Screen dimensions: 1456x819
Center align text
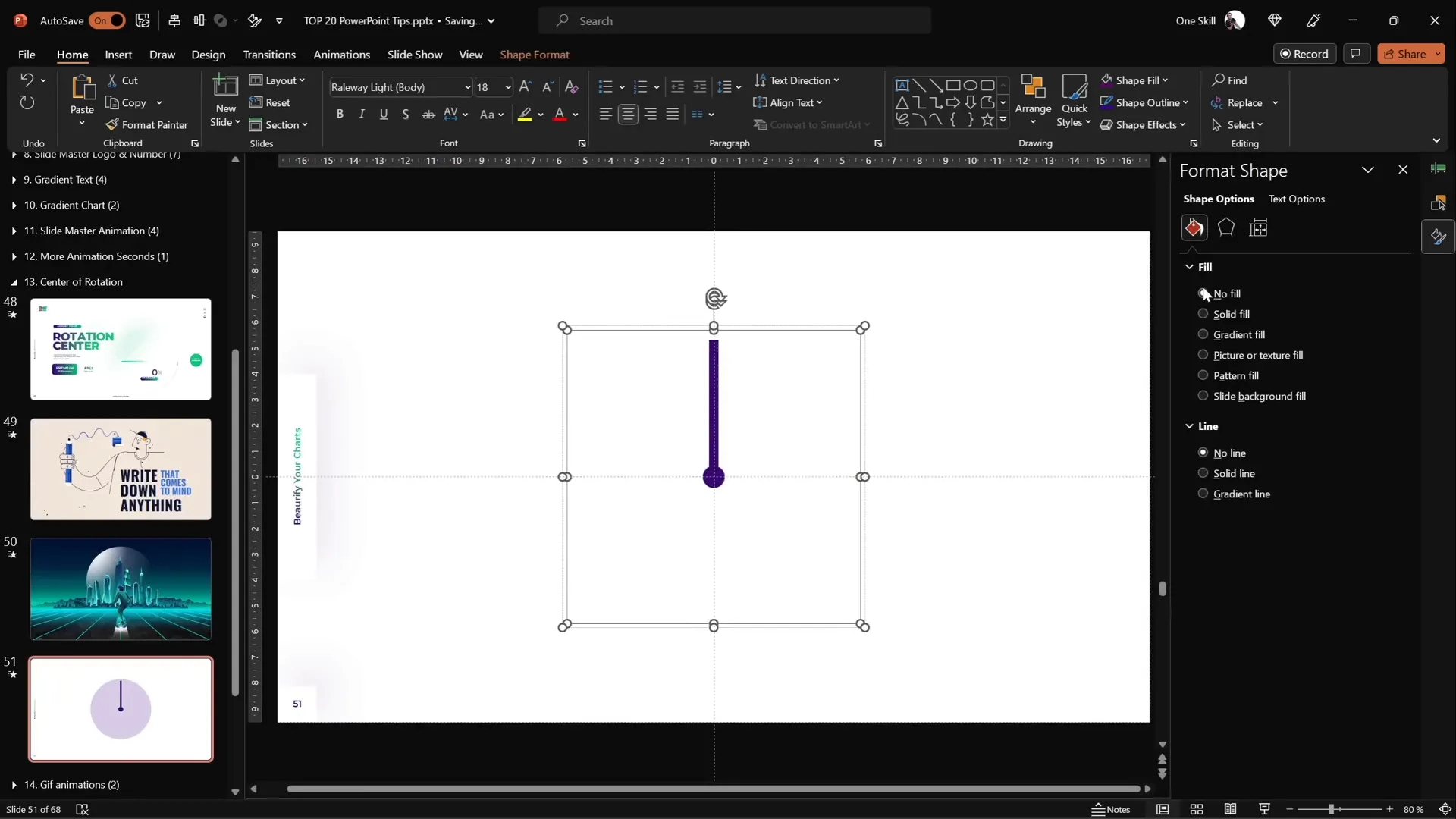click(628, 114)
